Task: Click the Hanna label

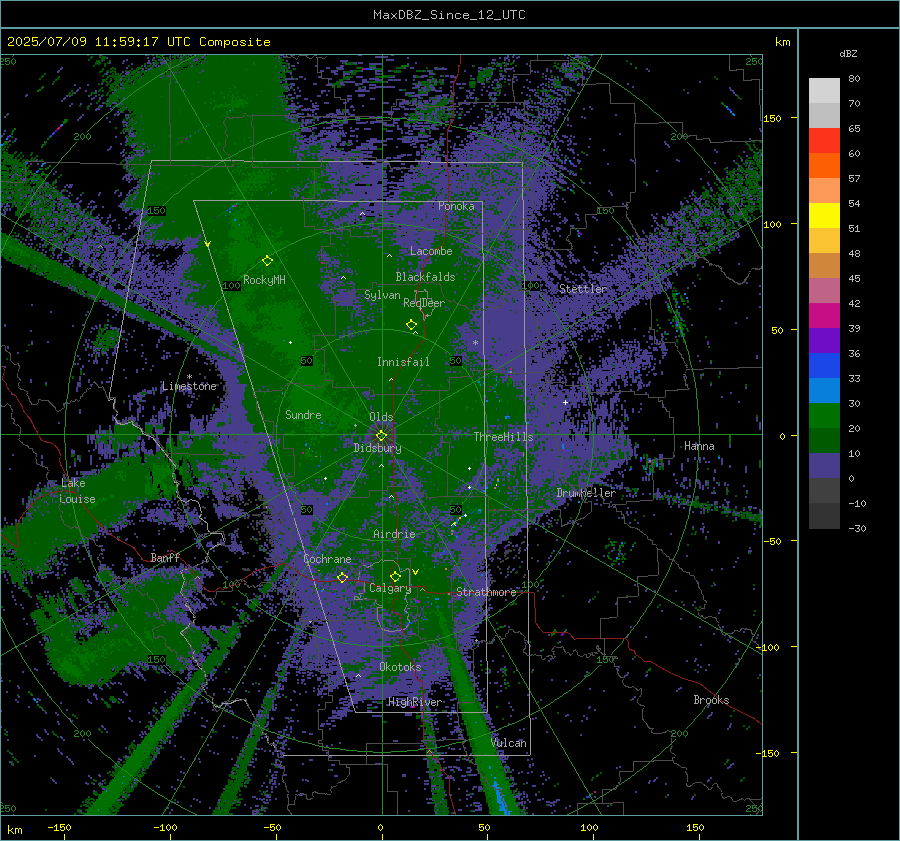Action: [699, 446]
